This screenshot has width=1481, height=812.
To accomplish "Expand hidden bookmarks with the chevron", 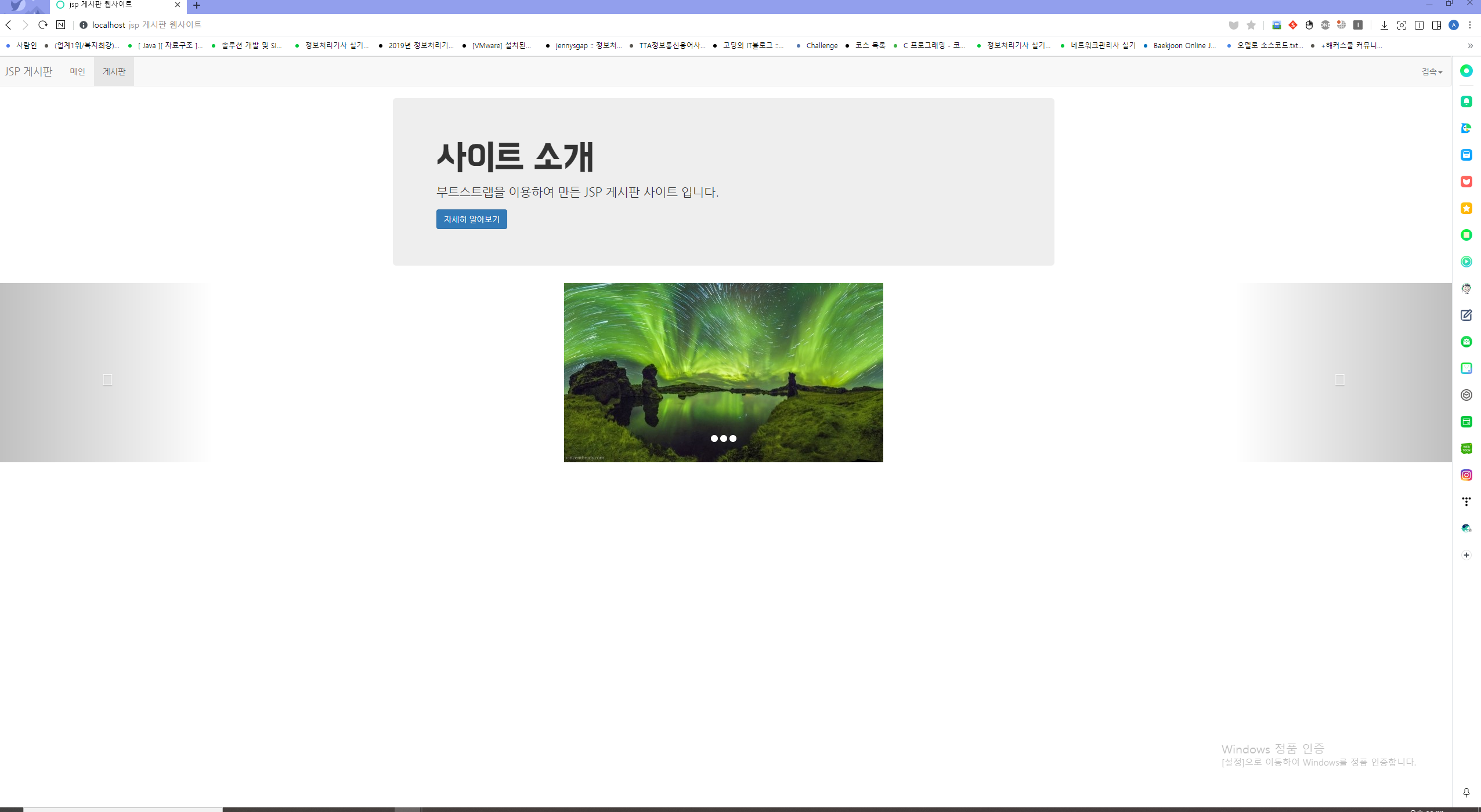I will 1470,45.
